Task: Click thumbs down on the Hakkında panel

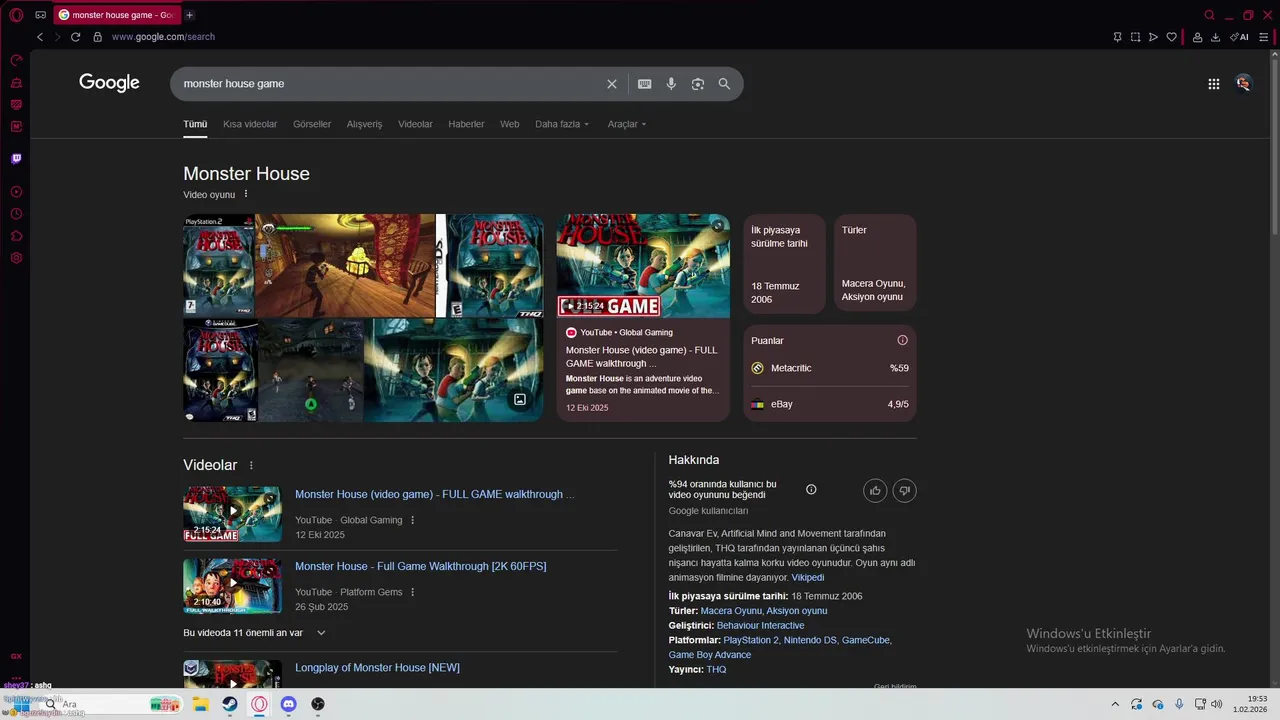Action: point(905,490)
